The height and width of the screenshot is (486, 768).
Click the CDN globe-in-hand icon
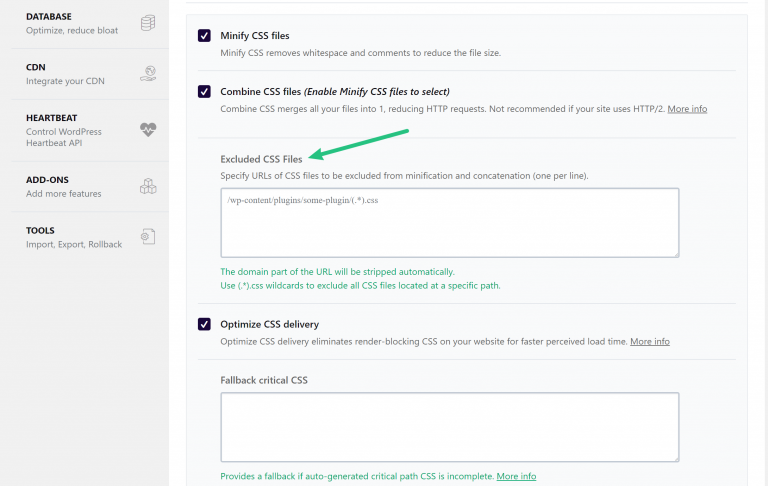(148, 73)
